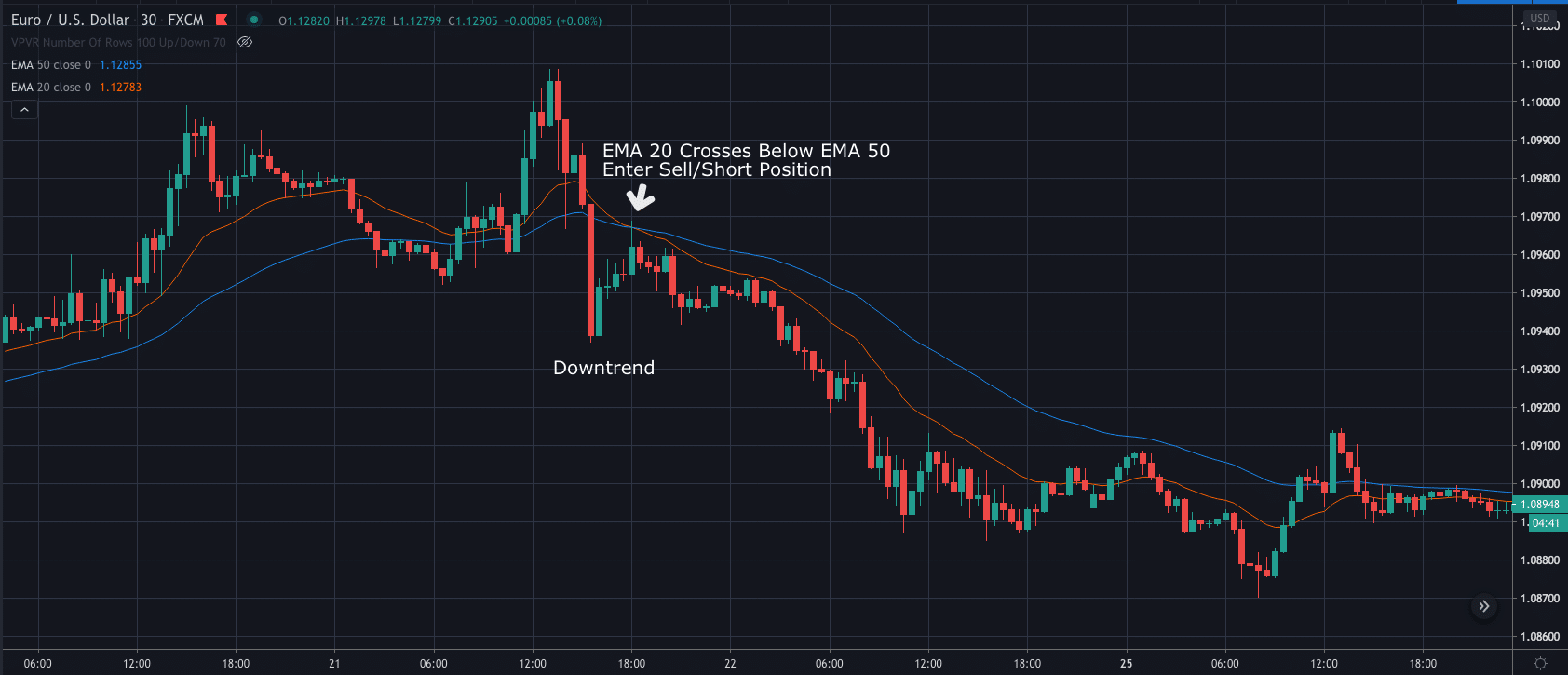
Task: Click the countdown timer 04:41 label
Action: coord(1546,522)
